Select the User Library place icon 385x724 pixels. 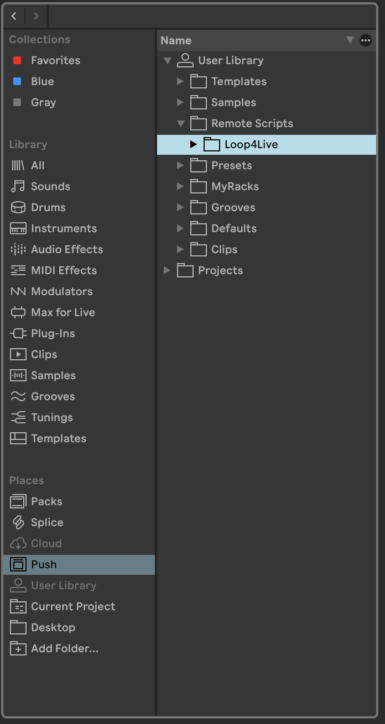(18, 585)
